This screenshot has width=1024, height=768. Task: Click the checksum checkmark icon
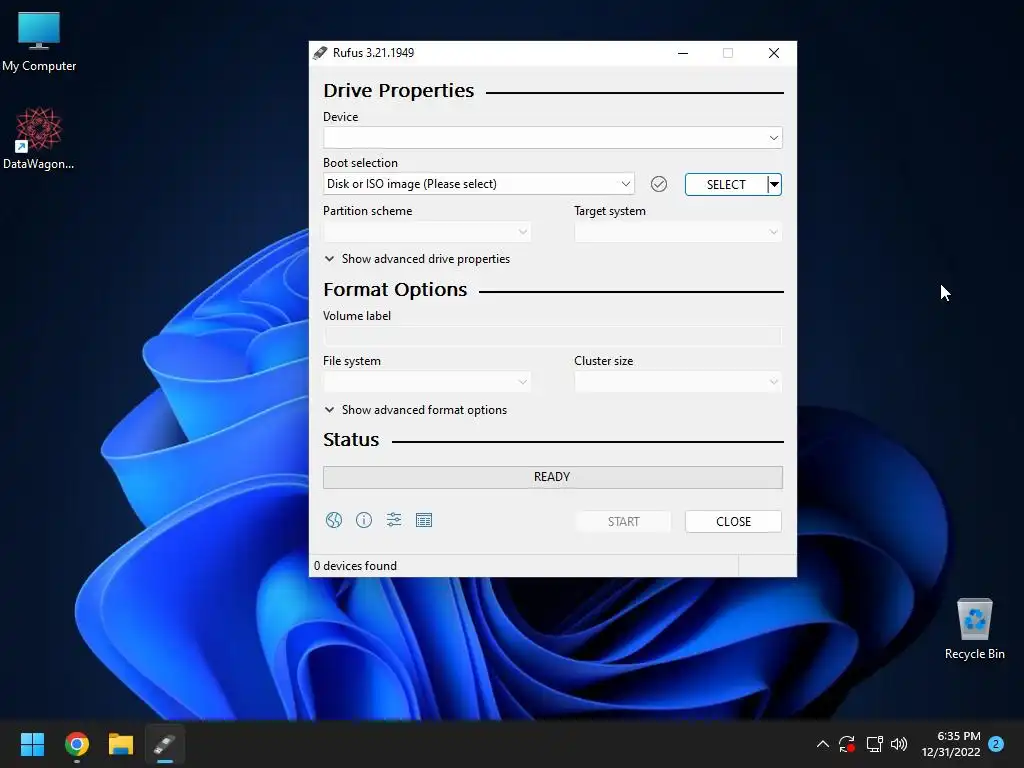(x=659, y=184)
